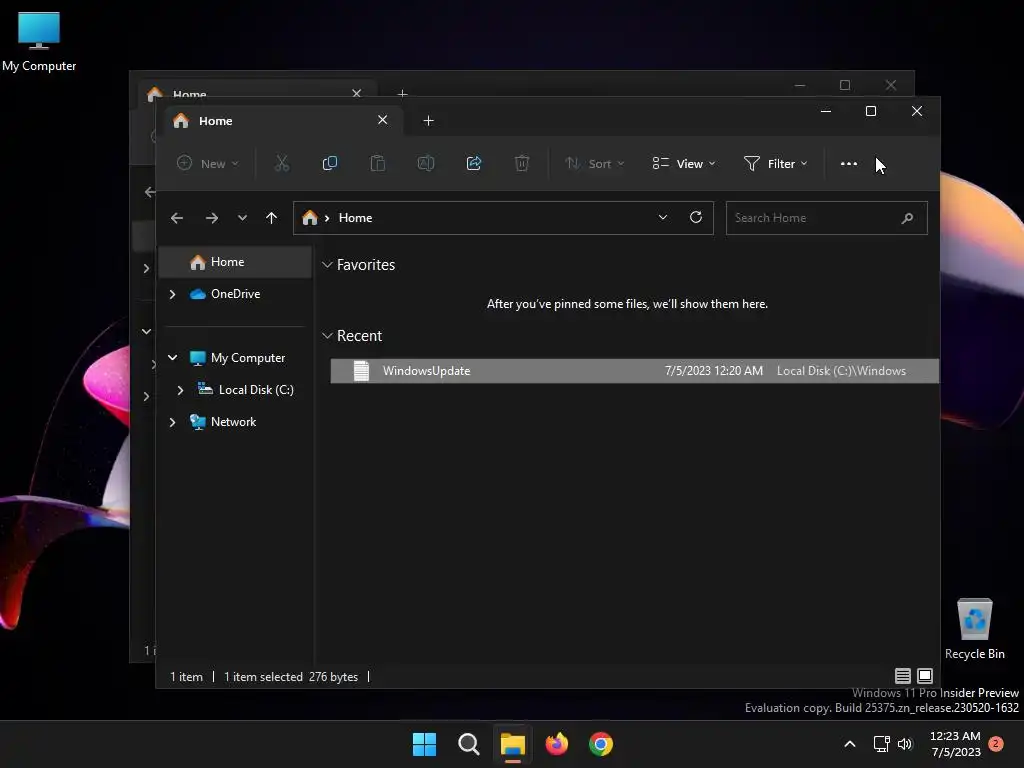Click the Paste clipboard icon

(377, 163)
